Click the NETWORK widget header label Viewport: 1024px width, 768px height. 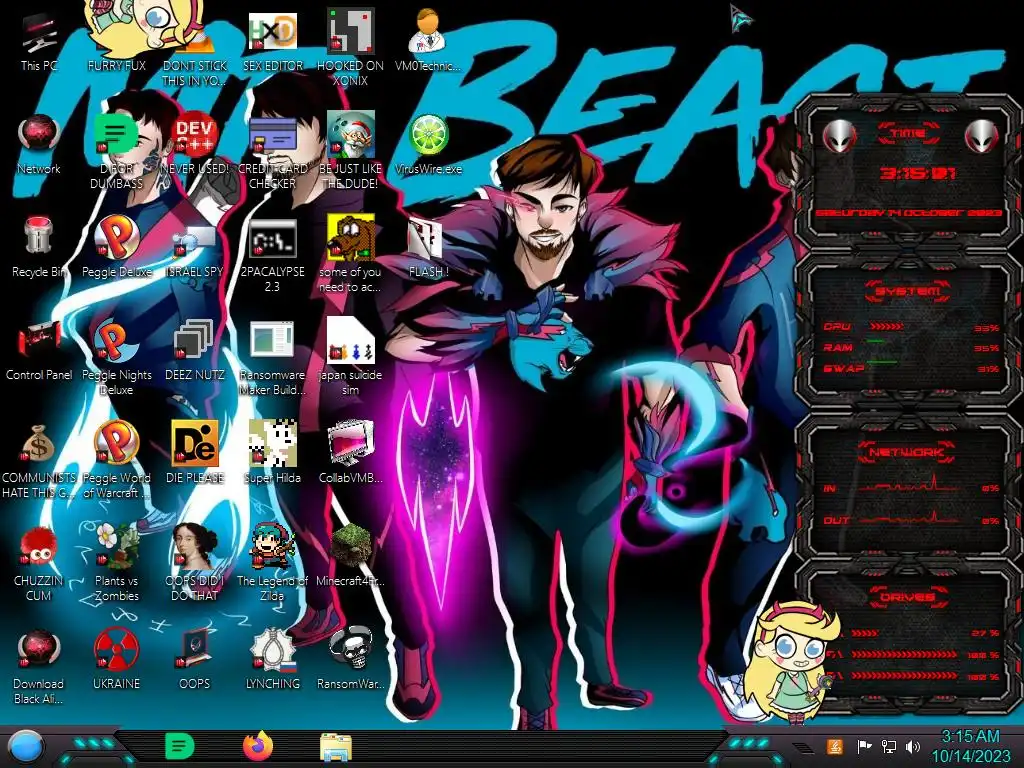[907, 452]
